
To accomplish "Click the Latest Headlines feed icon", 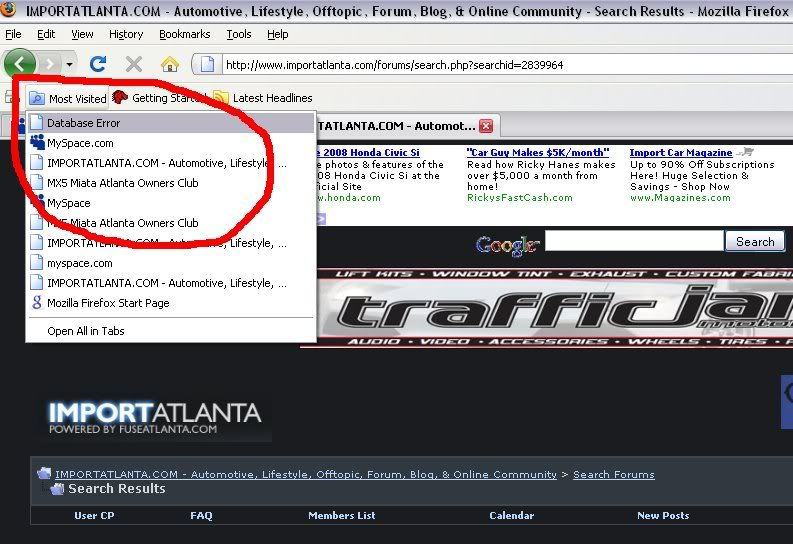I will 221,98.
